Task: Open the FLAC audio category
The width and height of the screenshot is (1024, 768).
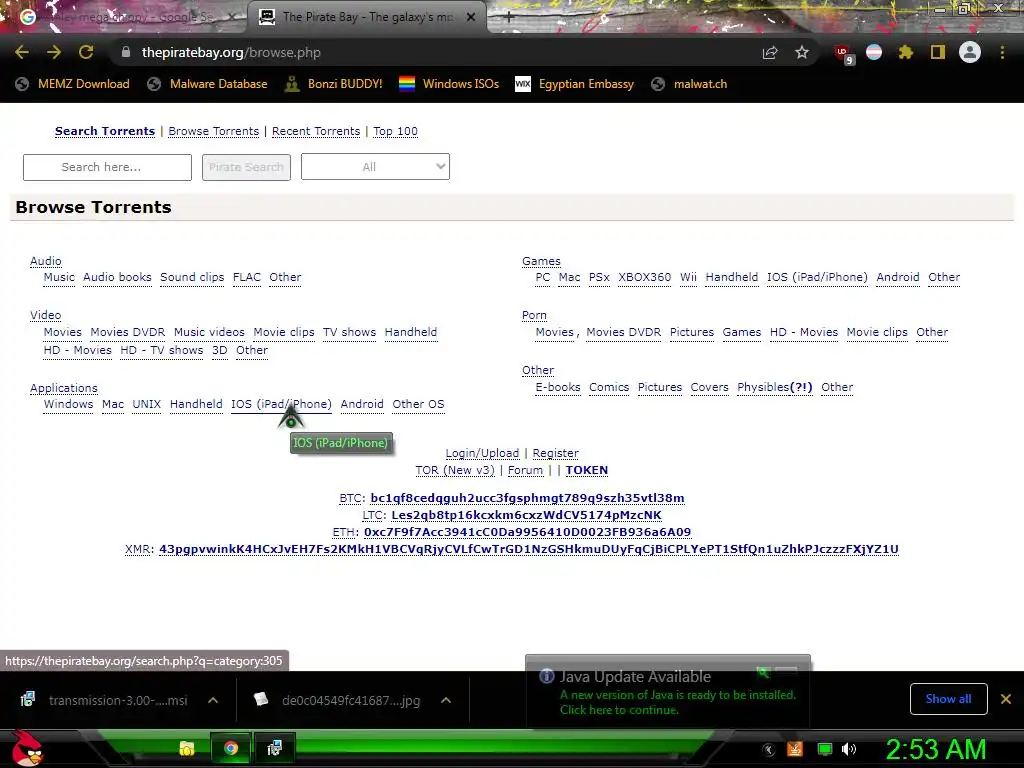Action: coord(247,277)
